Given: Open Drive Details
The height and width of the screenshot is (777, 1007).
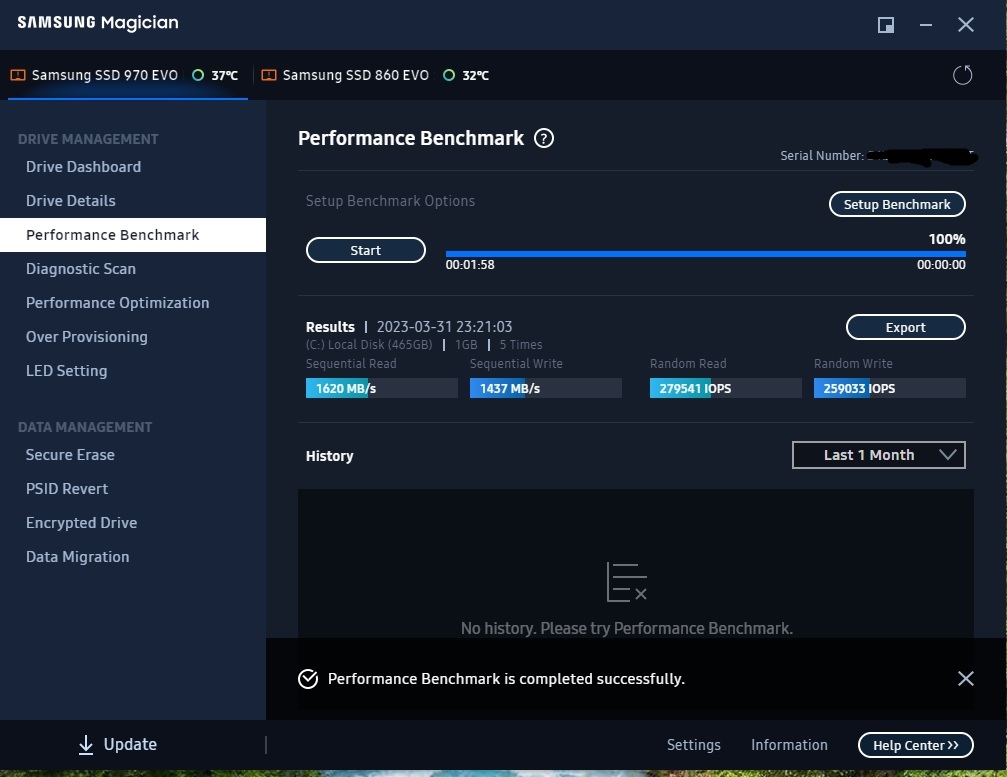Looking at the screenshot, I should tap(71, 201).
